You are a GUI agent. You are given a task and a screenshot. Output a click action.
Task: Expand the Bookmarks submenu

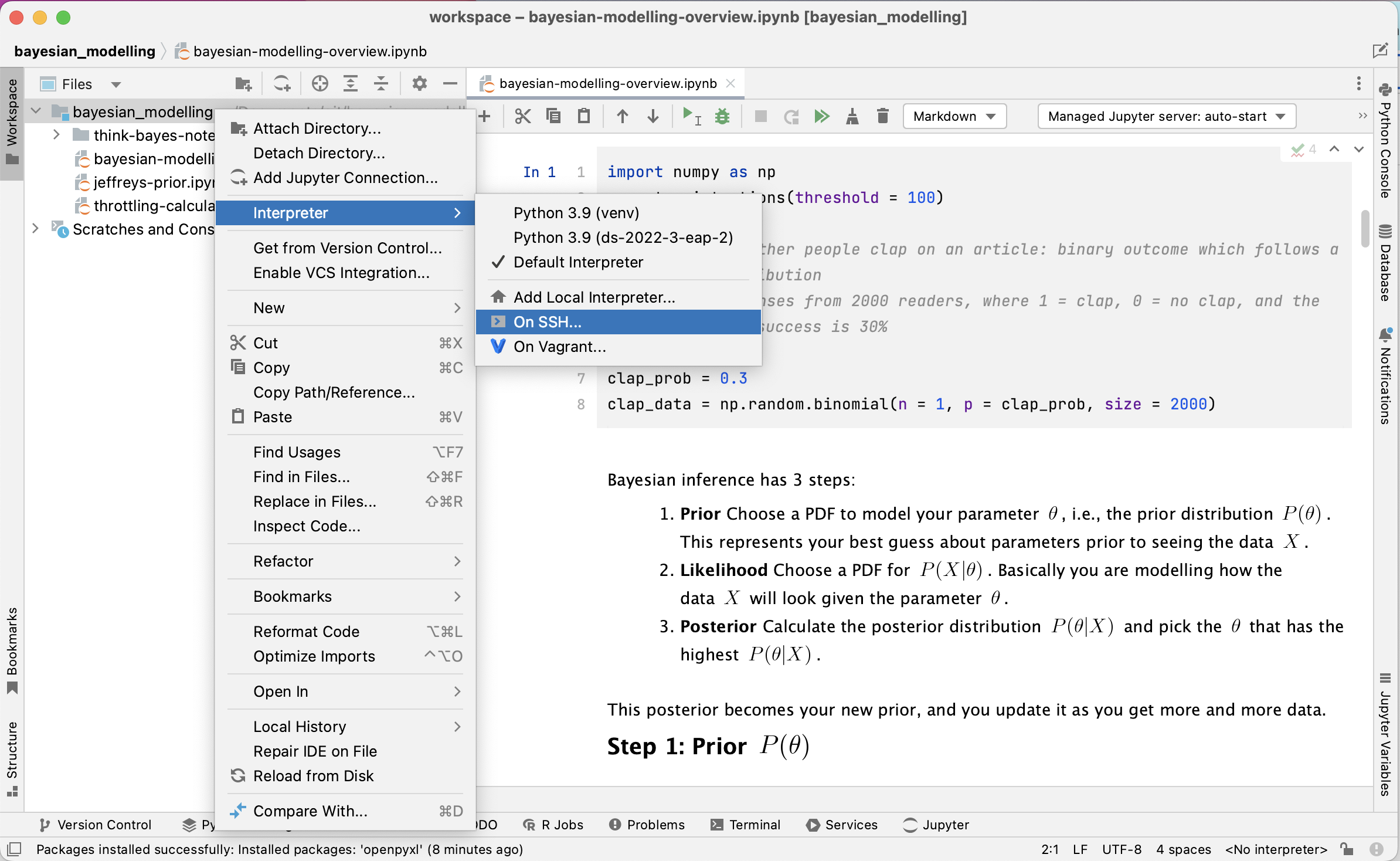click(346, 596)
